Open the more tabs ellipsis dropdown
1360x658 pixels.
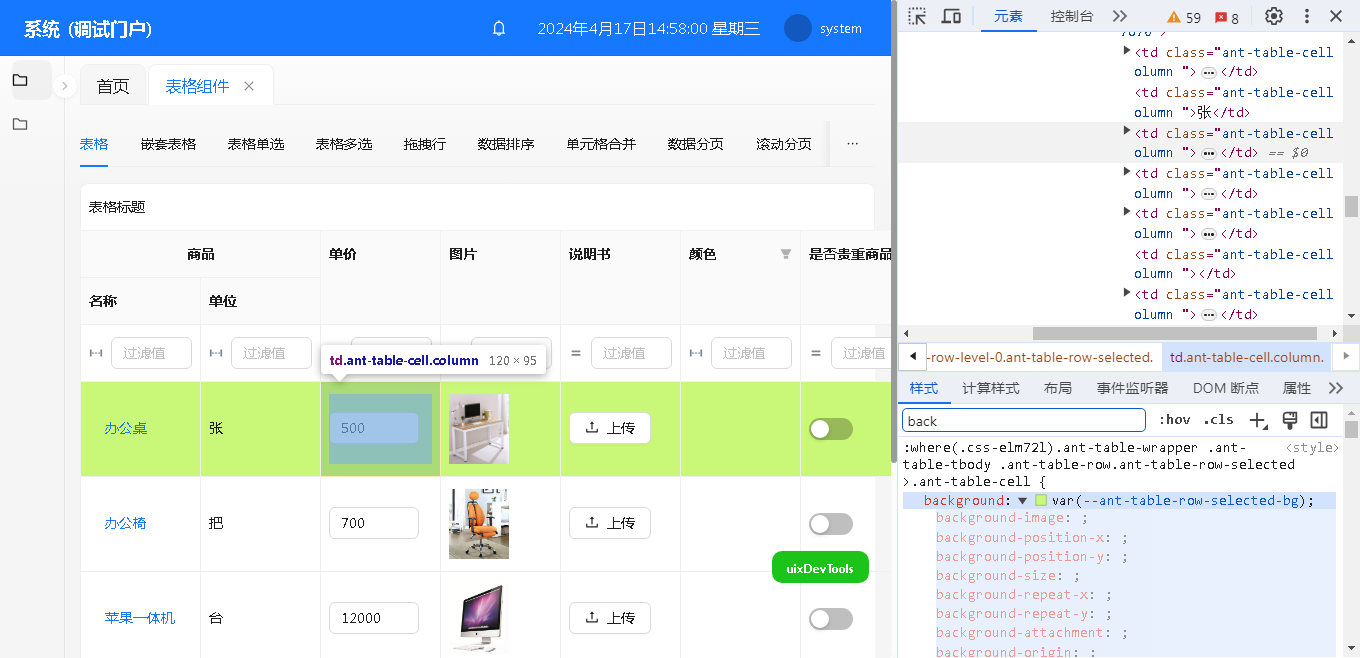coord(852,143)
